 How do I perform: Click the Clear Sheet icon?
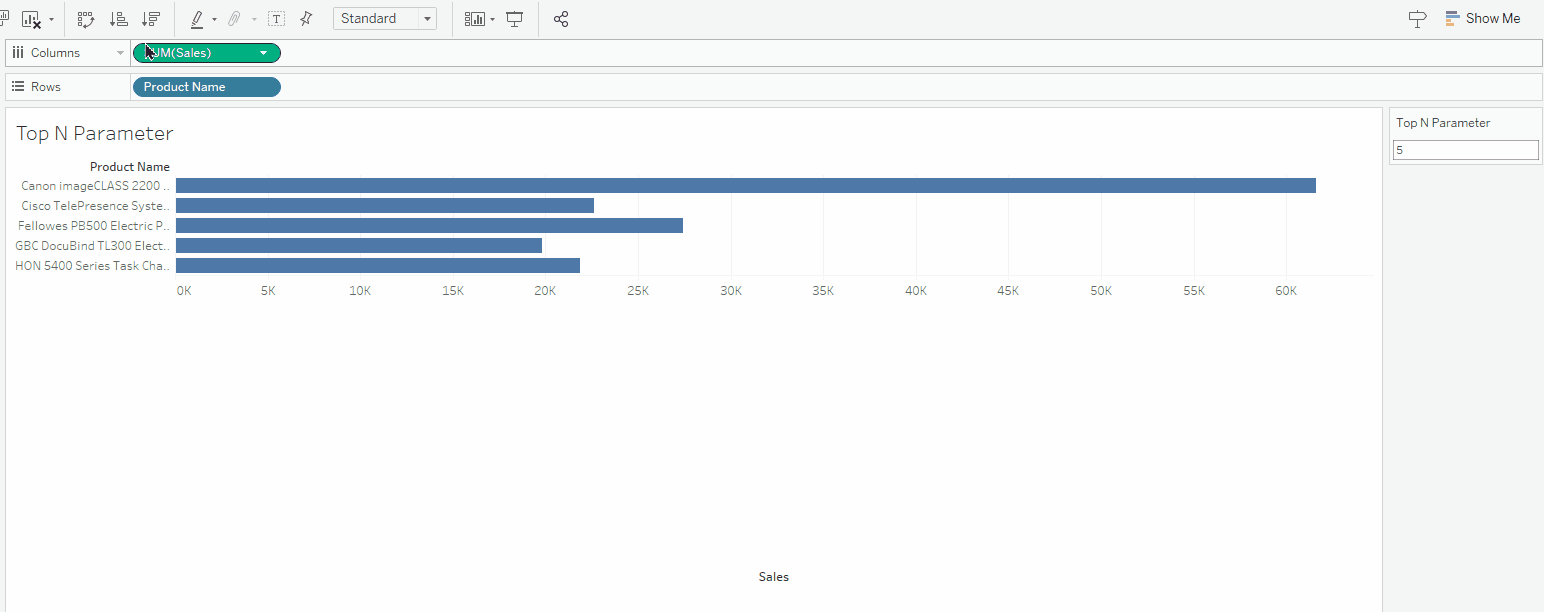point(30,19)
